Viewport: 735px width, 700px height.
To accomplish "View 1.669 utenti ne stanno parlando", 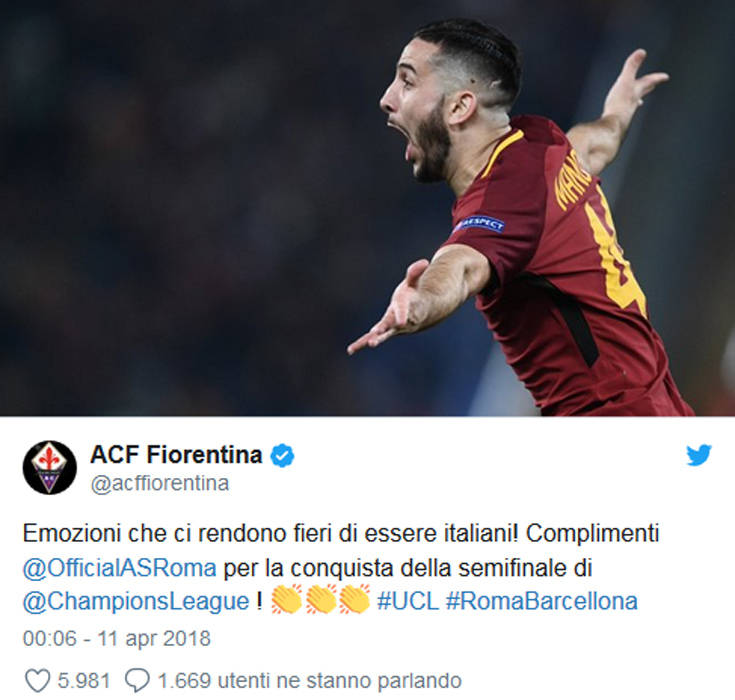I will tap(309, 680).
